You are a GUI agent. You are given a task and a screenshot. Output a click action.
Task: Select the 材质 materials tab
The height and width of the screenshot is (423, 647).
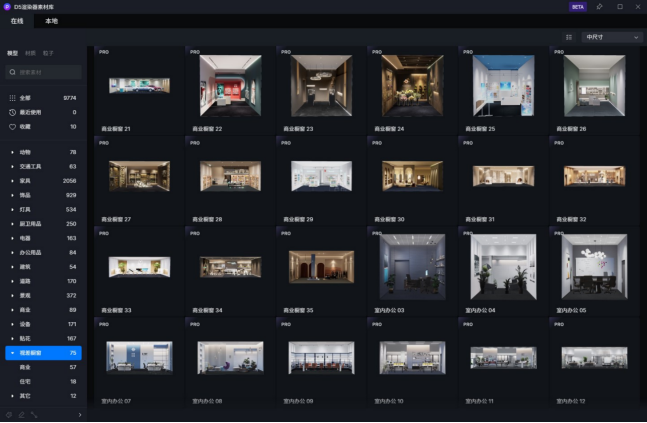click(30, 53)
